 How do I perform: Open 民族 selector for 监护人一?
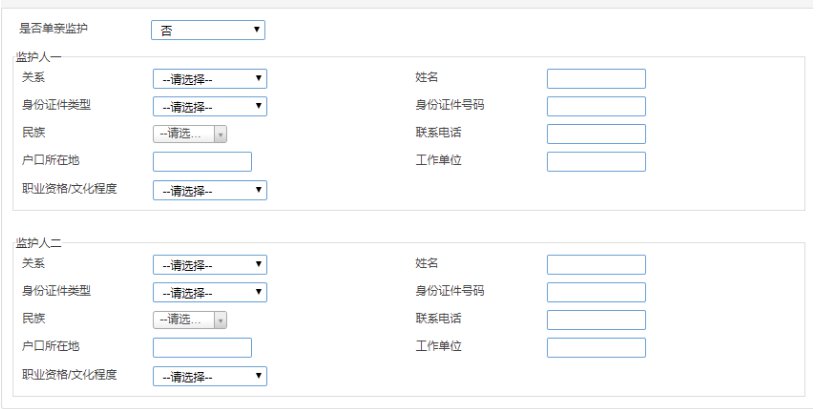(190, 134)
